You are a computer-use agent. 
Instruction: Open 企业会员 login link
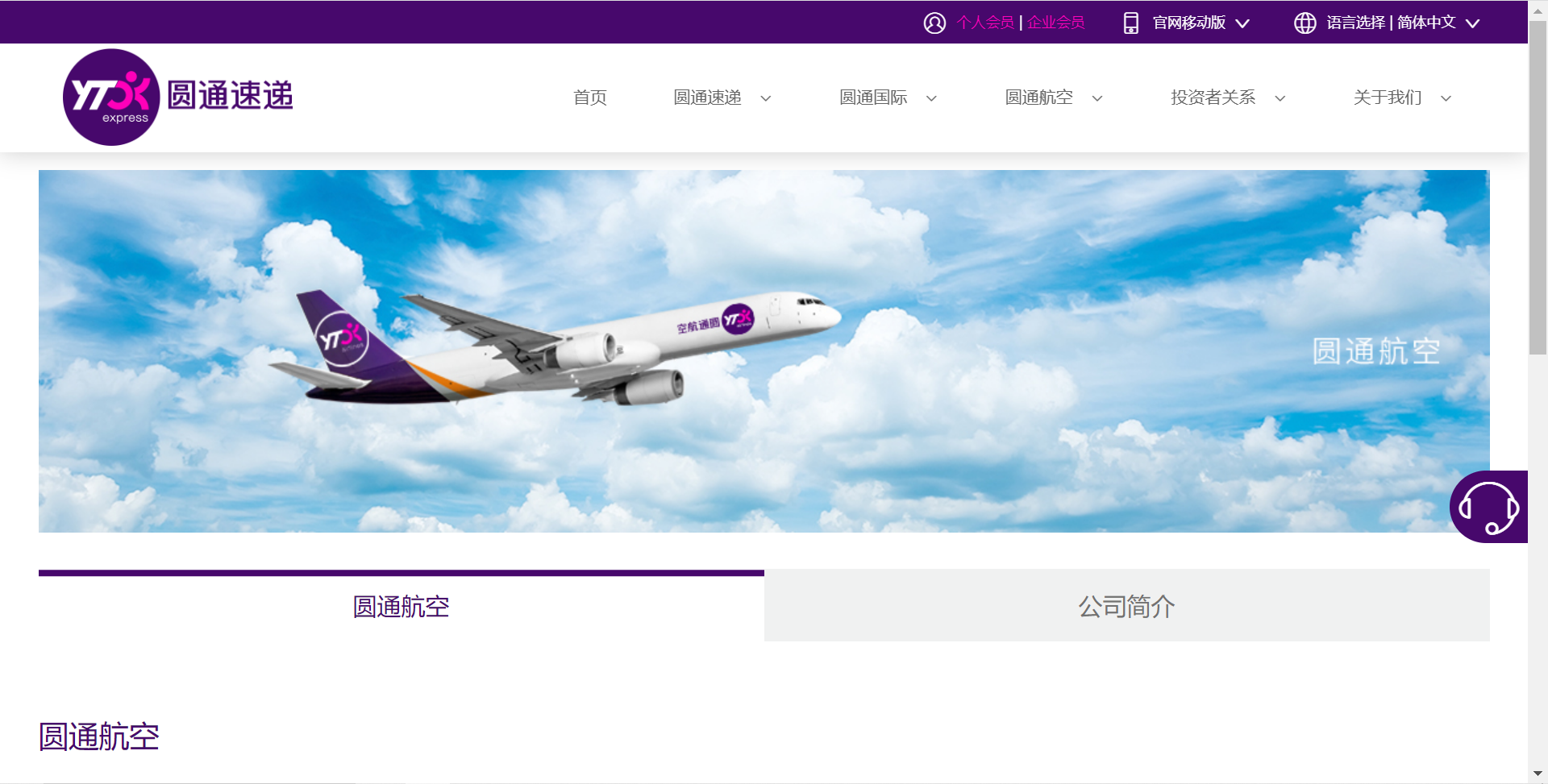point(1056,23)
